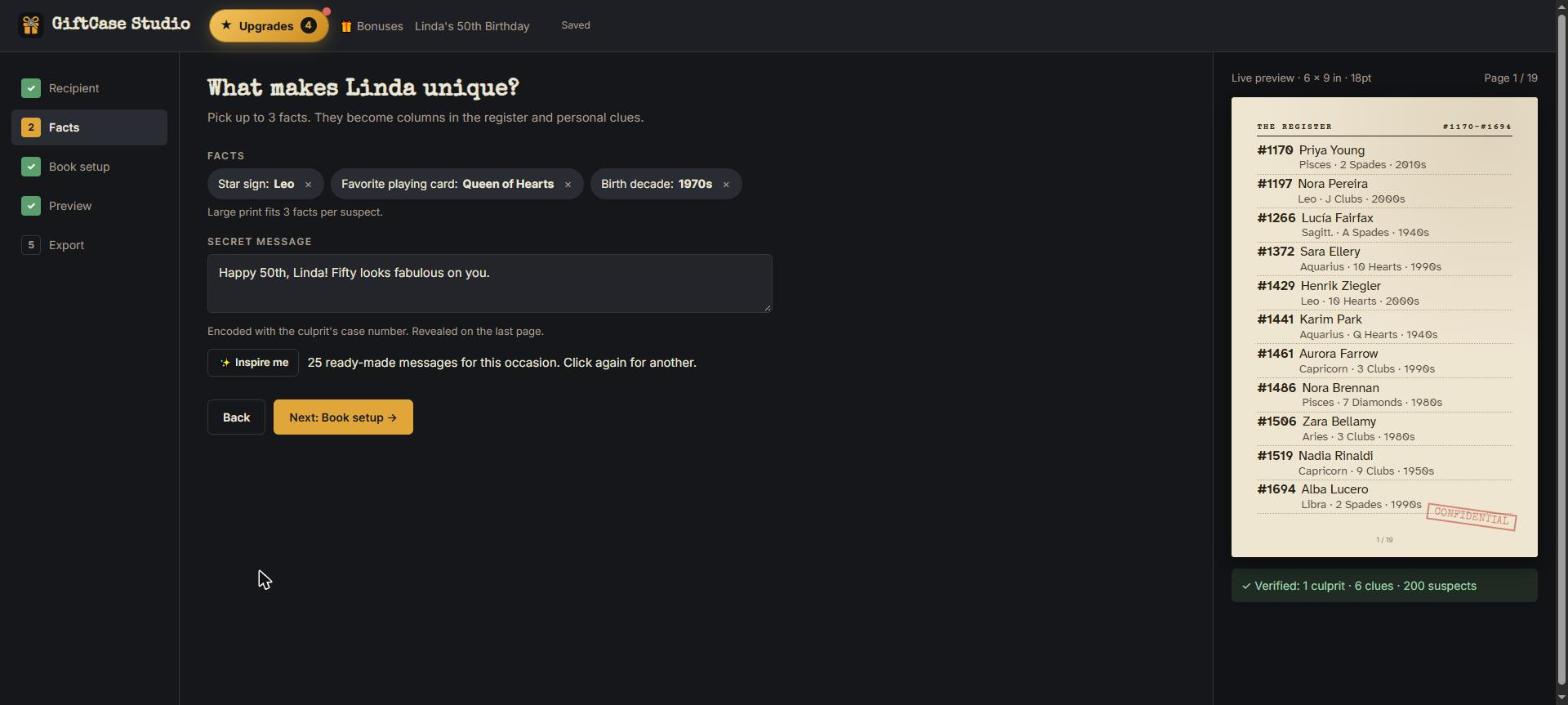Click inside the secret message text box
The image size is (1568, 705).
489,283
